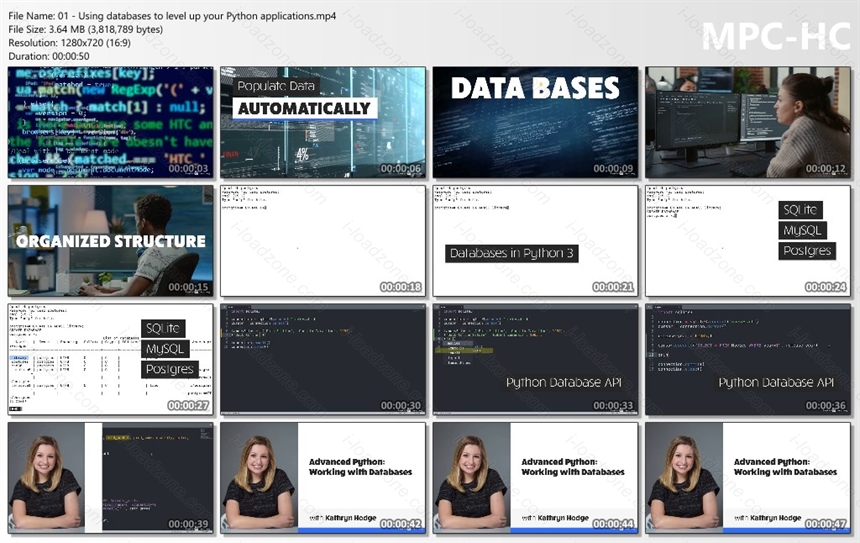Select the Populate Data Automatically frame at 00:00:06
860x543 pixels.
tap(323, 122)
